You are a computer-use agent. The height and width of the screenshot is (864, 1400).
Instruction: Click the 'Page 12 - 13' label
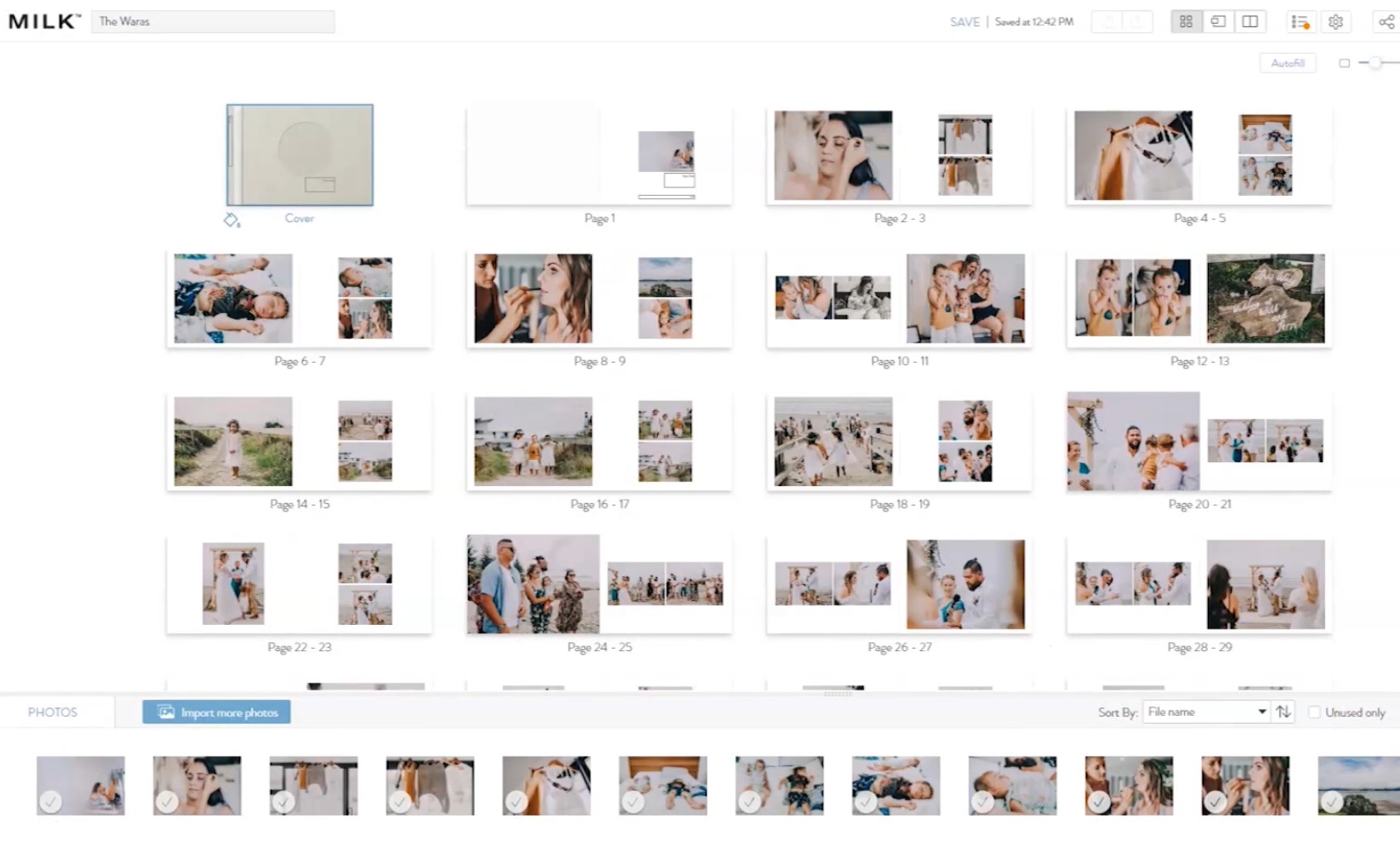pos(1199,361)
